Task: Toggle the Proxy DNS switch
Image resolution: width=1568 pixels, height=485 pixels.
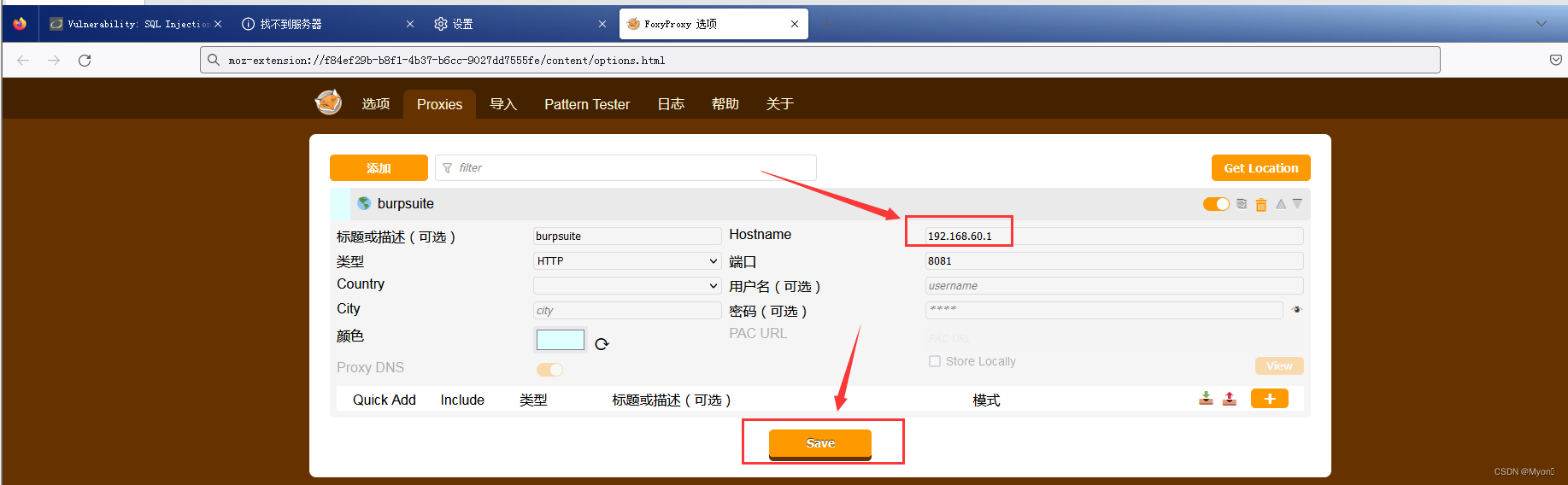Action: [549, 370]
